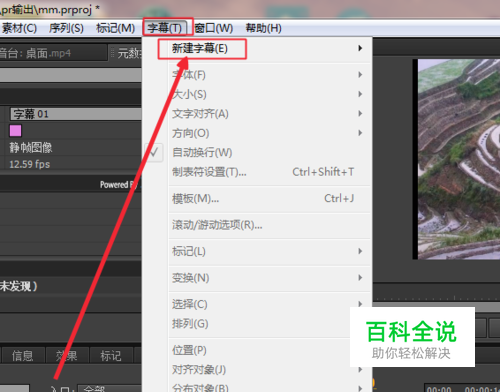
Task: Toggle the 自动换行(W) checkmark
Action: (x=154, y=153)
